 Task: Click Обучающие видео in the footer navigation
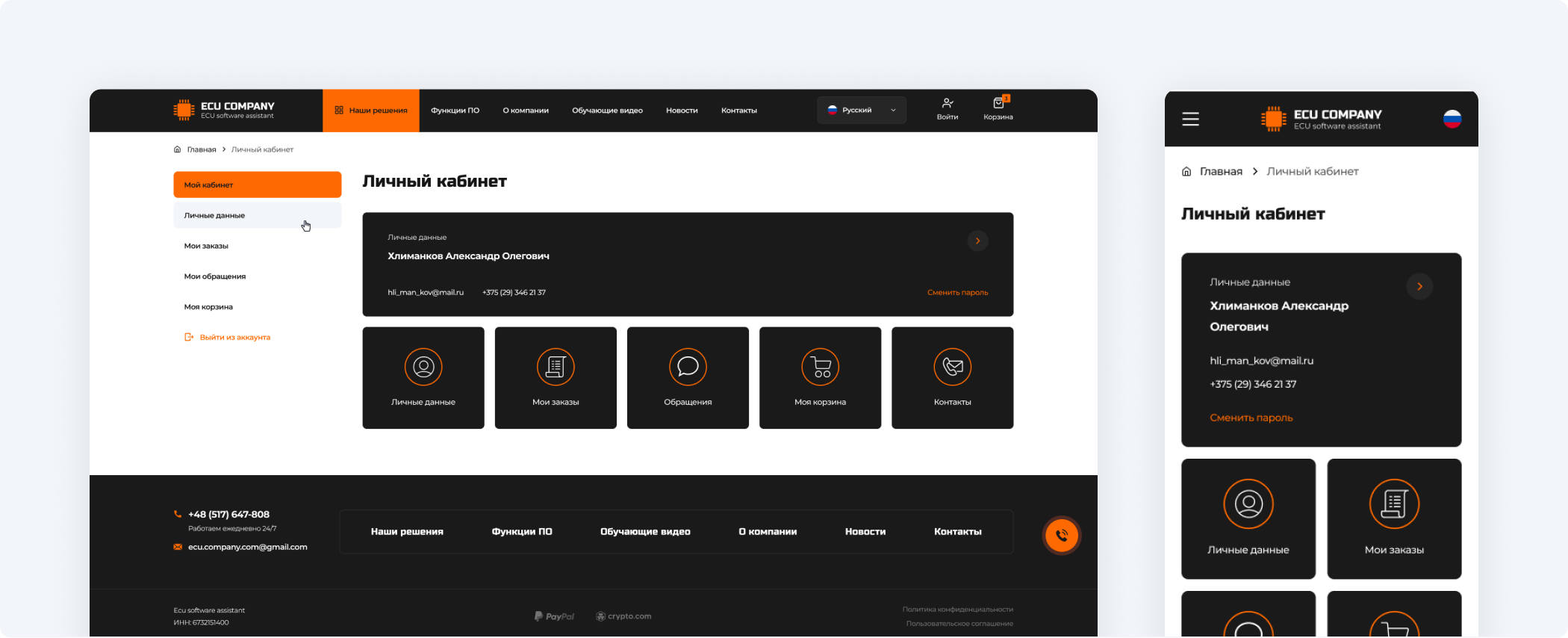click(x=645, y=532)
